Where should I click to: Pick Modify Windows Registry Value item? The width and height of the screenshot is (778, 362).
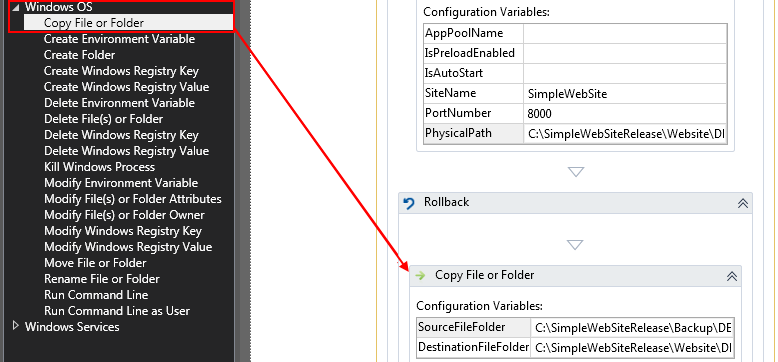[128, 247]
